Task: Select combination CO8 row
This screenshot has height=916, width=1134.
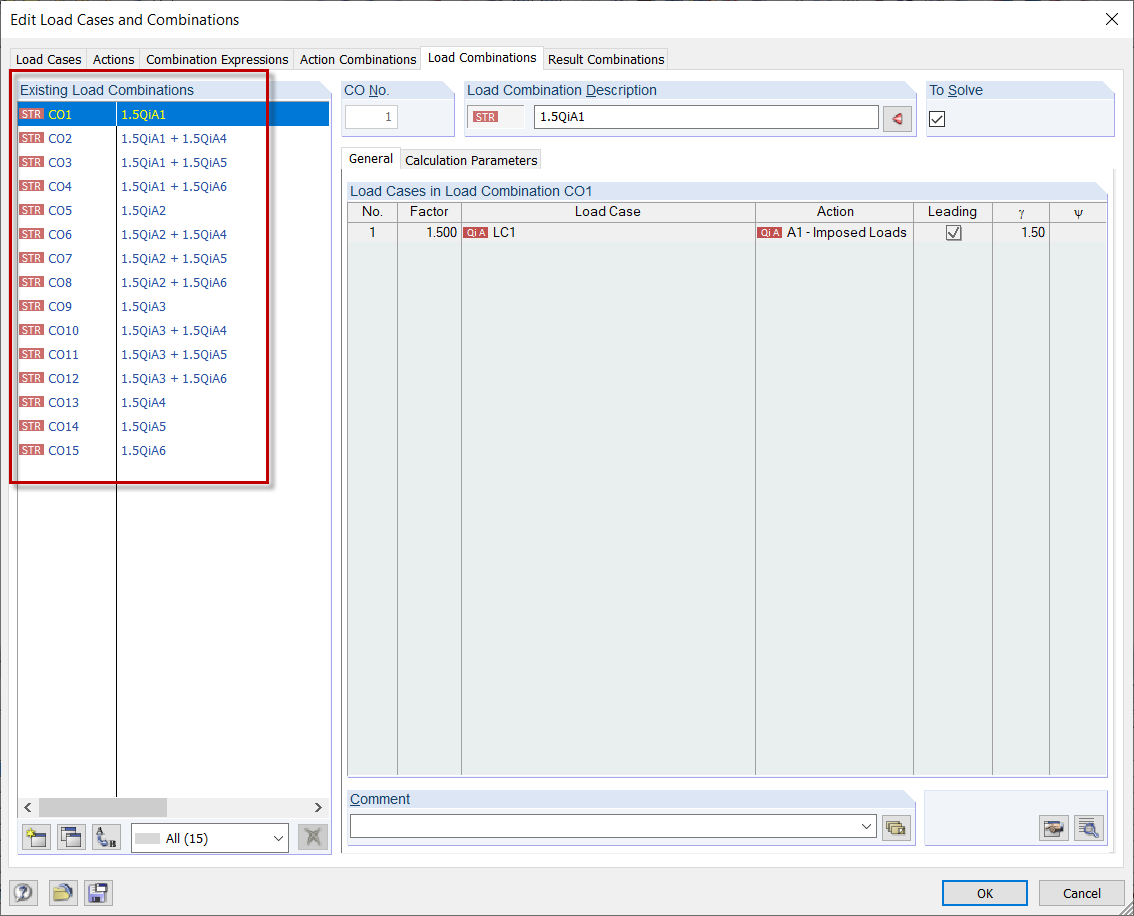Action: [x=174, y=283]
